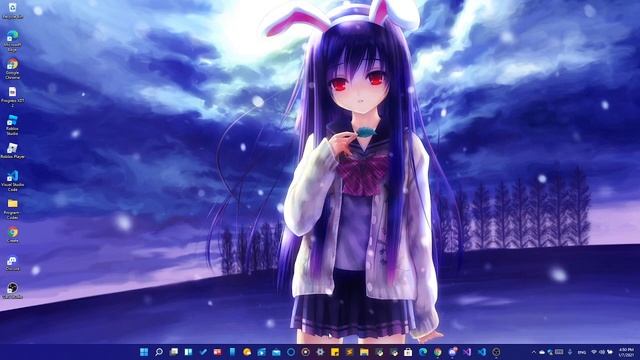
Task: Open the clock and date flyout
Action: coord(627,352)
